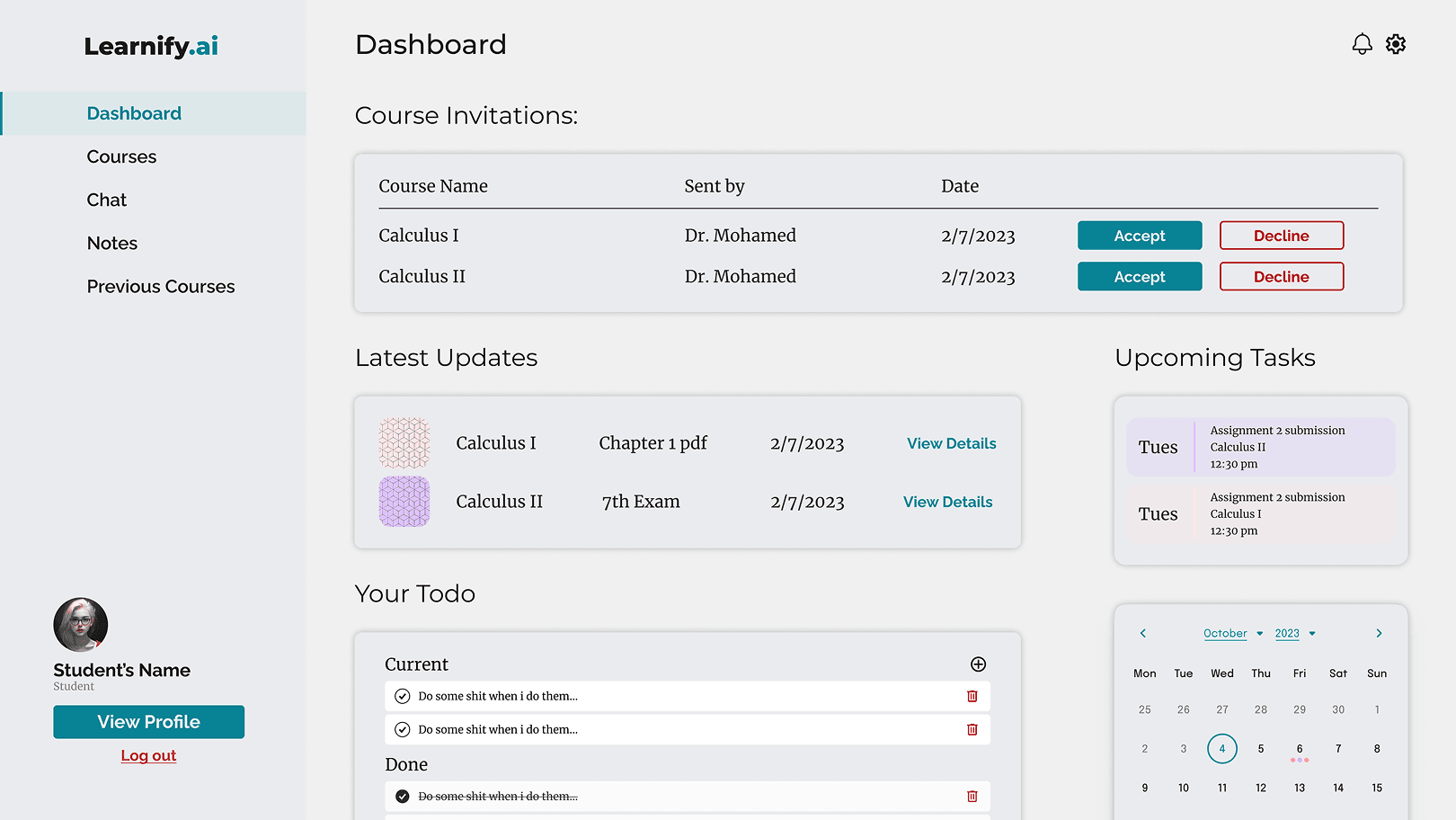Open the Courses sidebar menu item

[121, 156]
